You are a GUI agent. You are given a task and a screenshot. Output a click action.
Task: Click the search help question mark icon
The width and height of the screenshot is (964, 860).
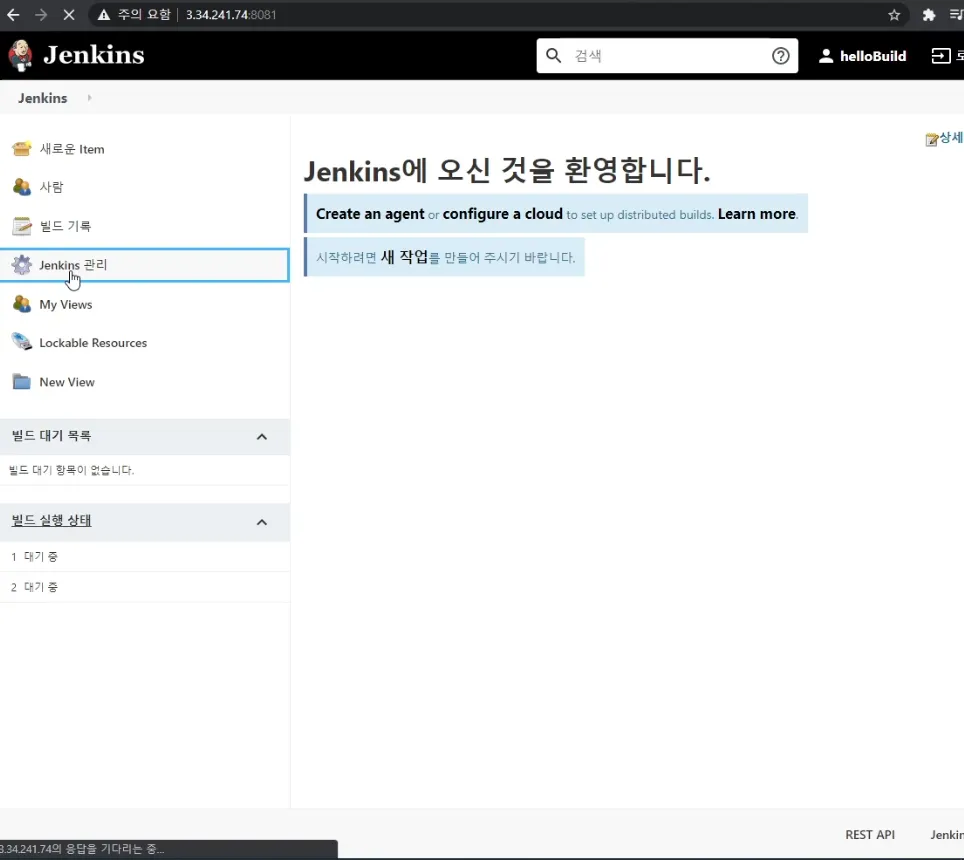click(781, 56)
